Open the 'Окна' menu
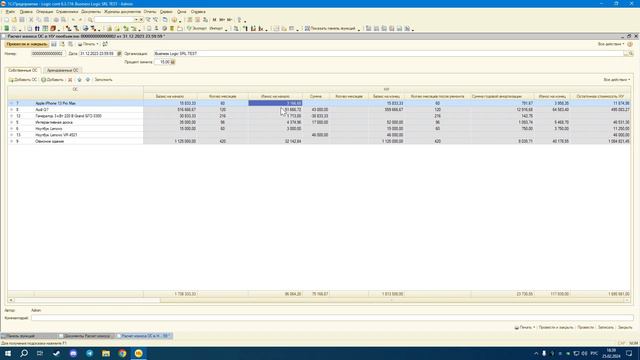640x360 pixels. tap(182, 12)
